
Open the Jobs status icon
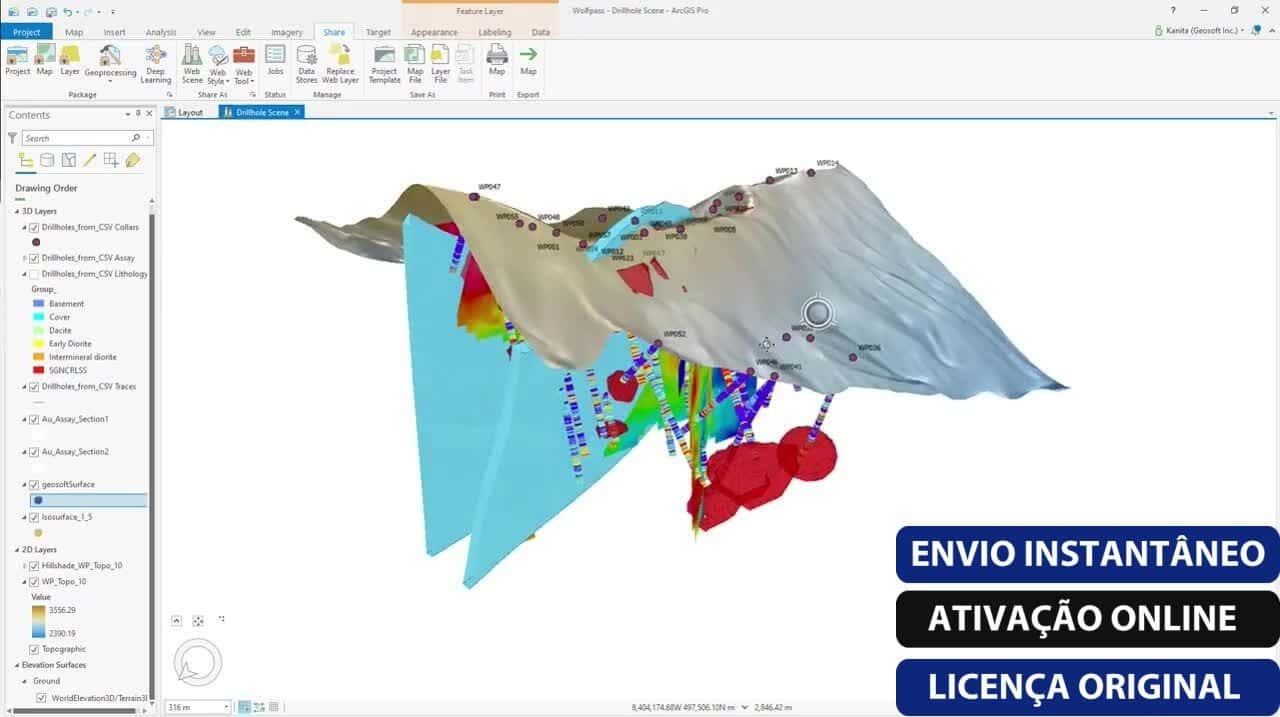point(275,60)
